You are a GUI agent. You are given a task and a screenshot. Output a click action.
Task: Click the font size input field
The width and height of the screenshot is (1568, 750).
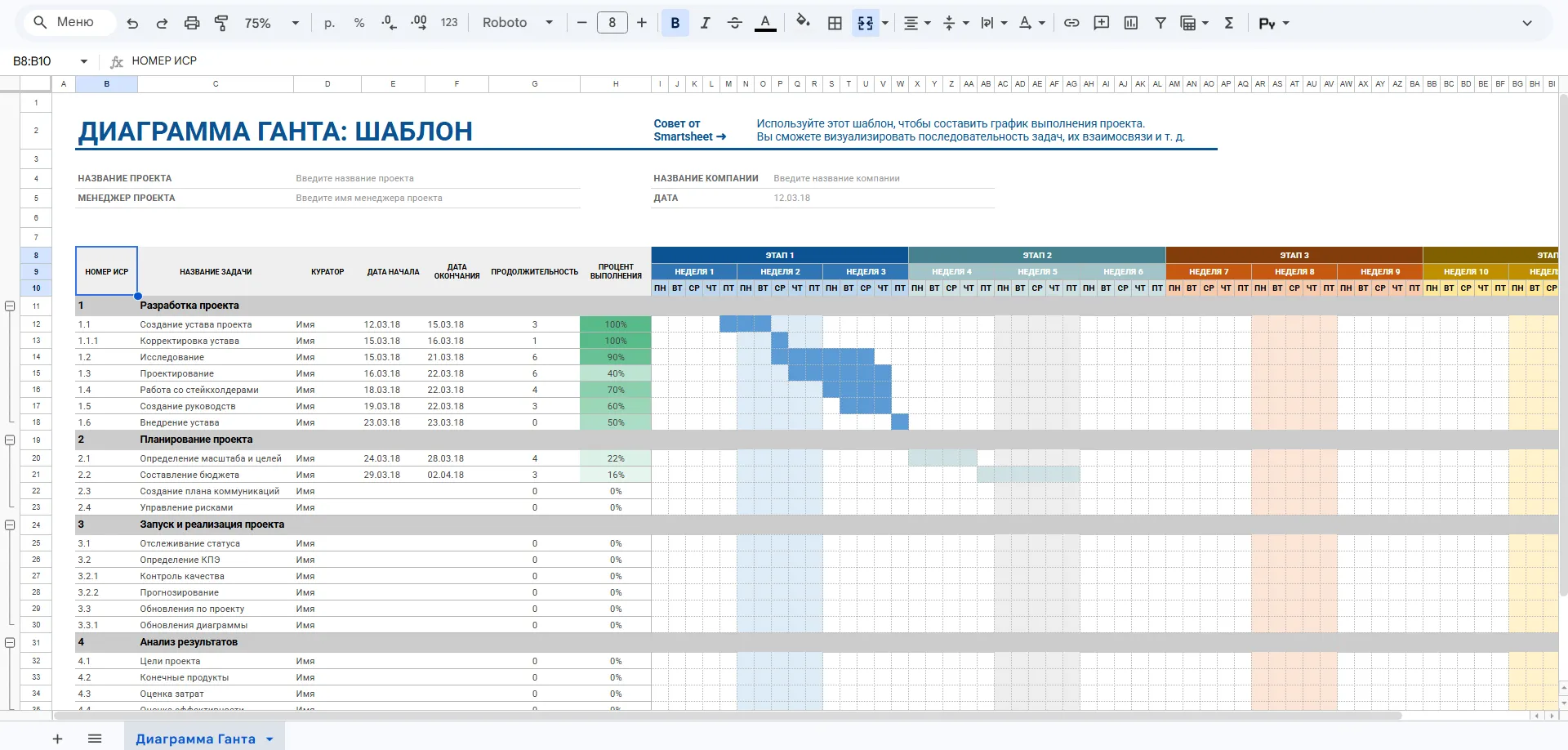click(612, 23)
